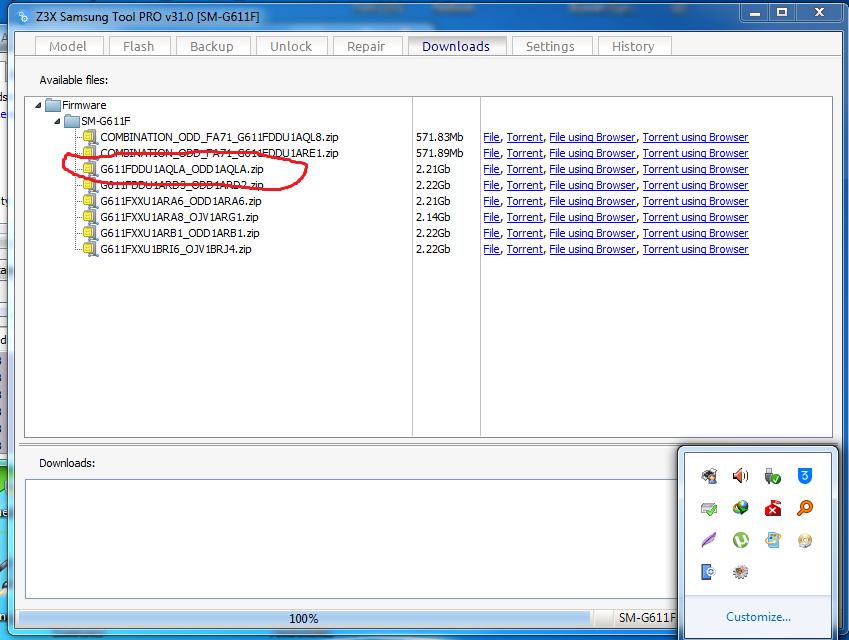The width and height of the screenshot is (849, 640).
Task: Click zip icon of G611FXXU1ARA6_ODD1ARA6
Action: [89, 201]
